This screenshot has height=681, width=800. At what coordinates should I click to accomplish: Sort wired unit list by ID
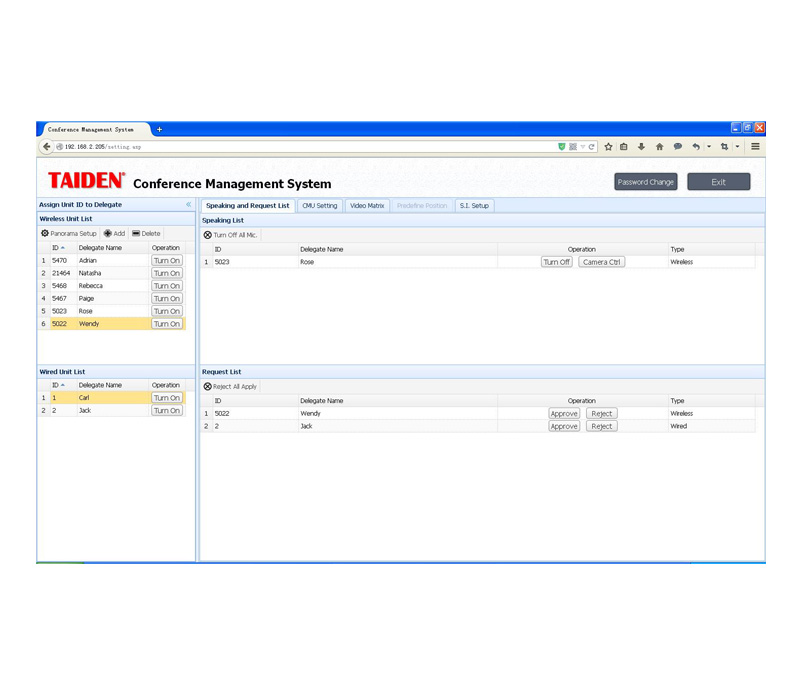click(58, 385)
